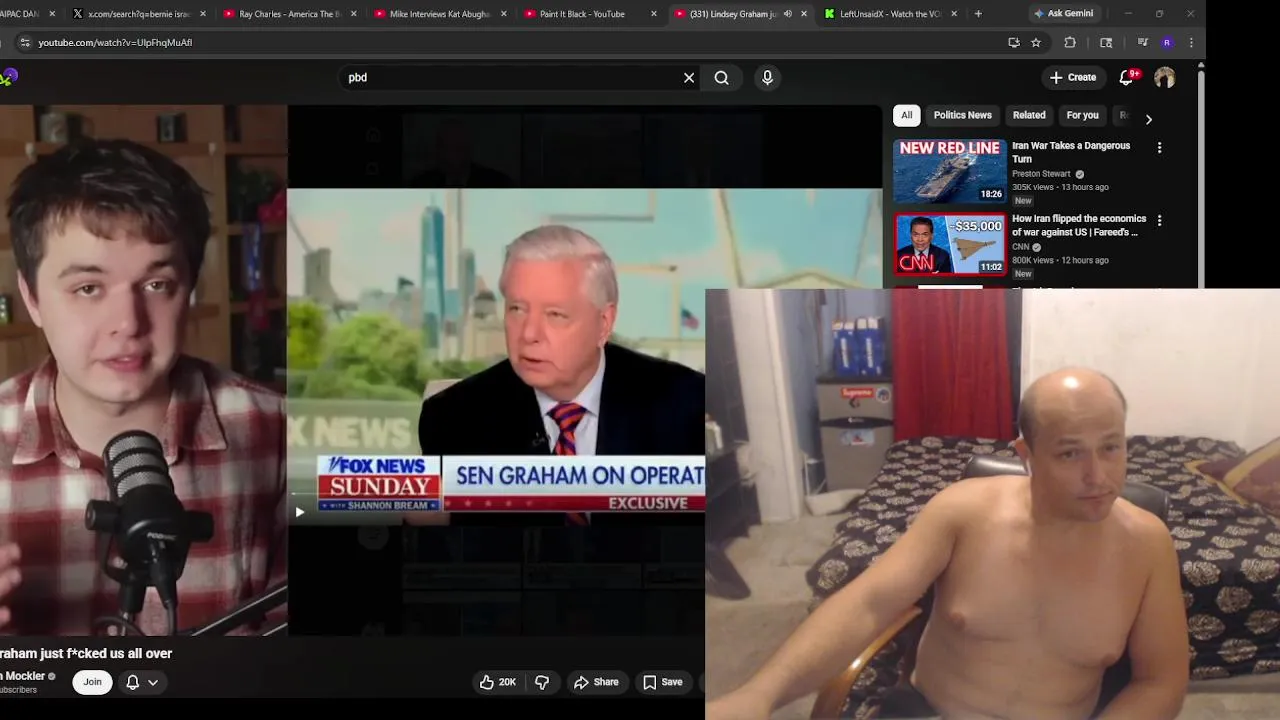Open the Mockler channel name
The image size is (1280, 720).
click(x=23, y=676)
